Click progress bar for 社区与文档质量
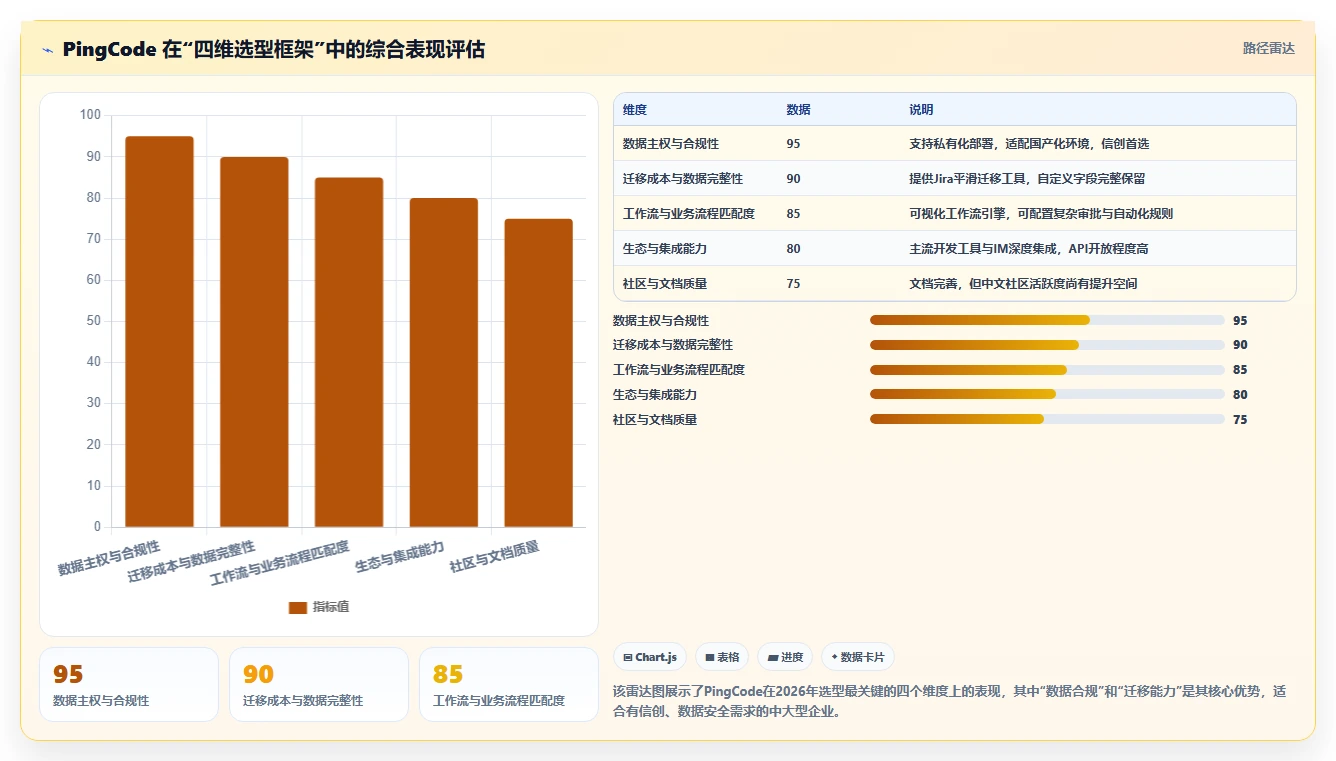This screenshot has width=1336, height=761. pos(1047,419)
